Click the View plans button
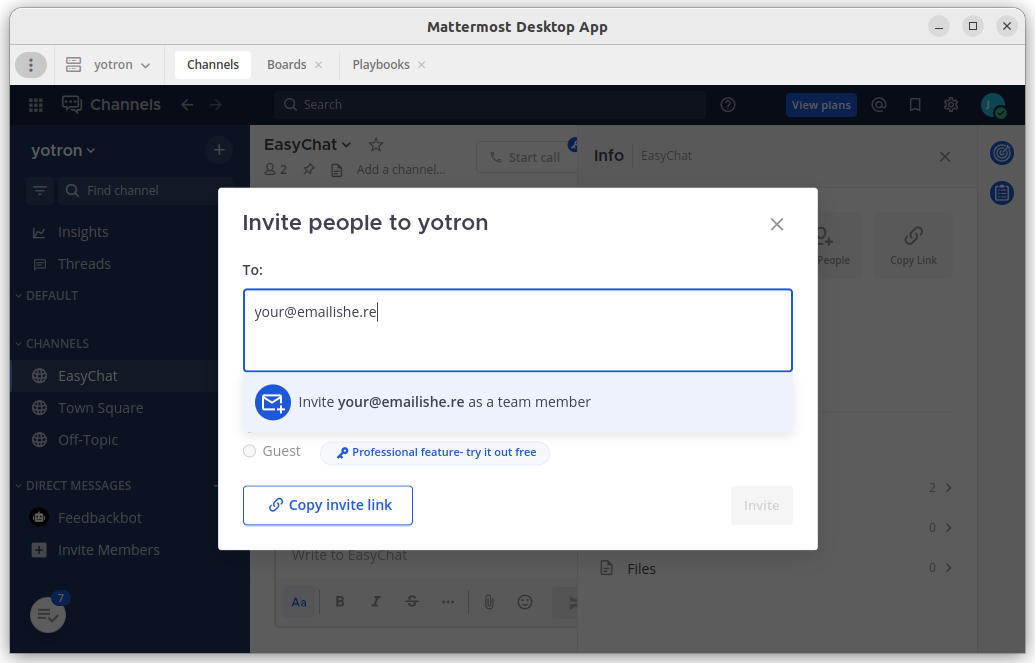The width and height of the screenshot is (1035, 663). 821,105
